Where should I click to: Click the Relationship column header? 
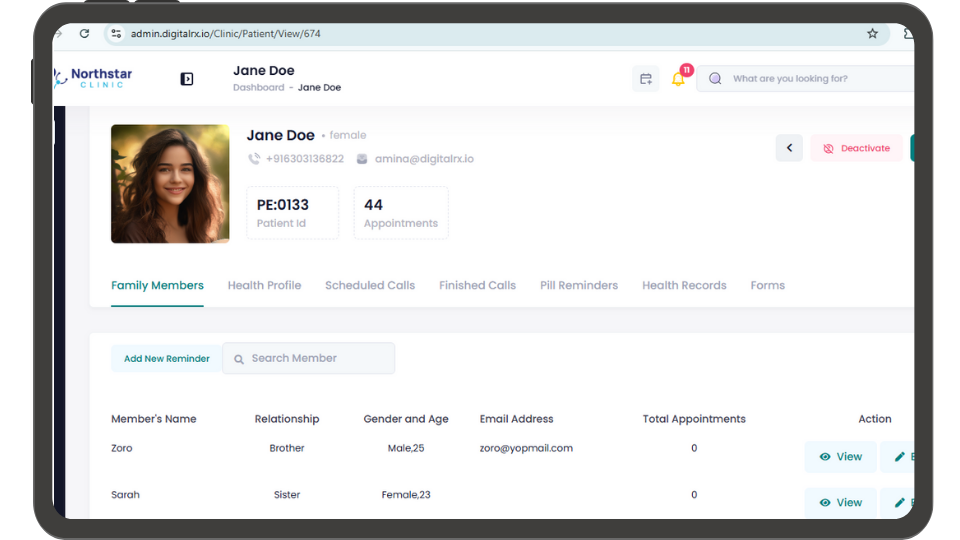(287, 419)
